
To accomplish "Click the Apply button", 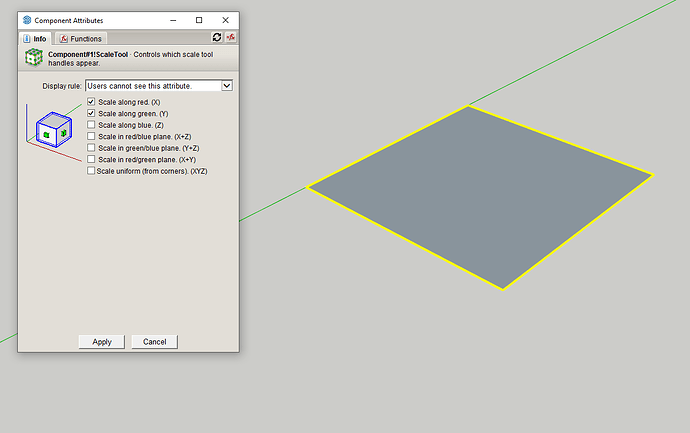I will point(102,342).
